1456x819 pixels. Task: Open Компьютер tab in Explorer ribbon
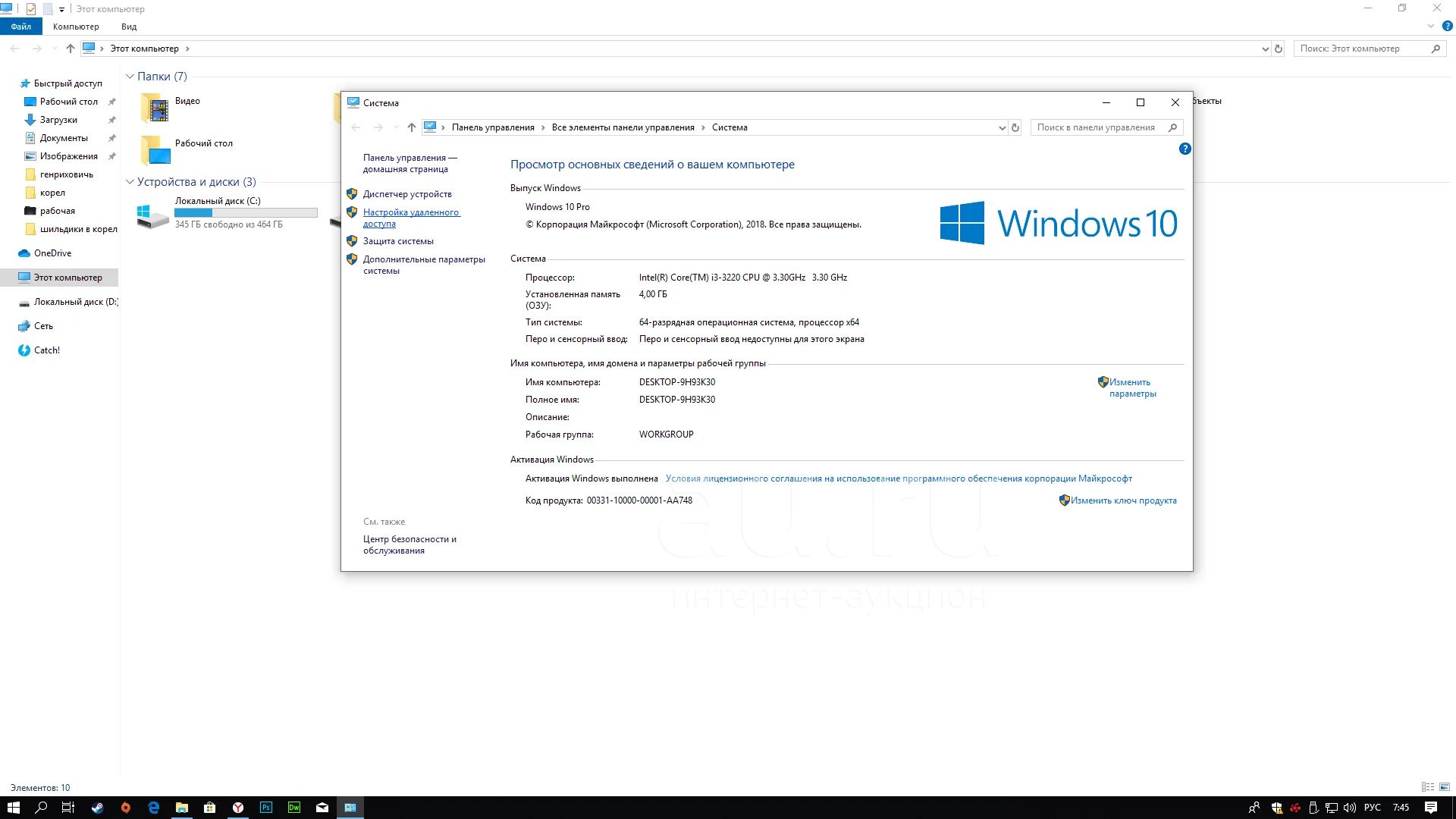tap(76, 27)
